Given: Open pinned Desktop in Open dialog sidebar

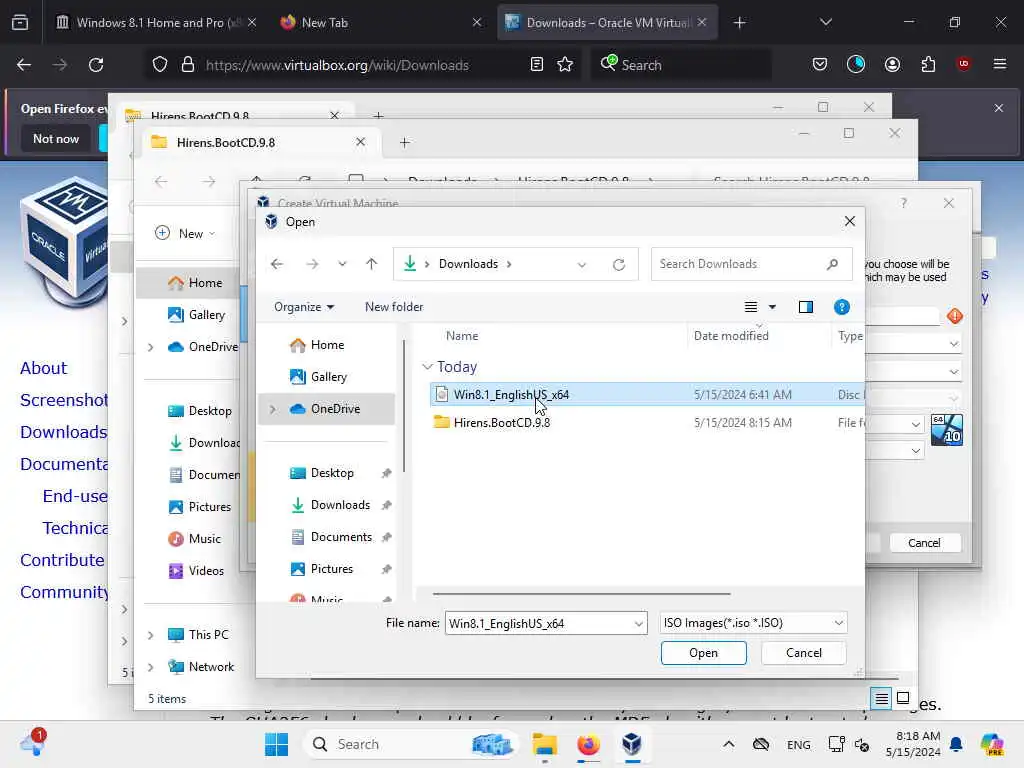Looking at the screenshot, I should point(332,473).
